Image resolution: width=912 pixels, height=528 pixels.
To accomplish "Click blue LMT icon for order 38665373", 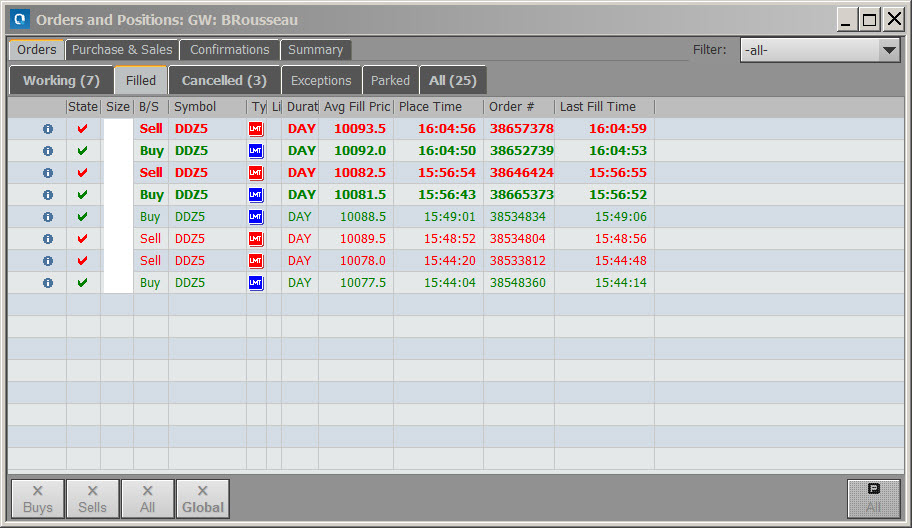I will click(x=256, y=195).
